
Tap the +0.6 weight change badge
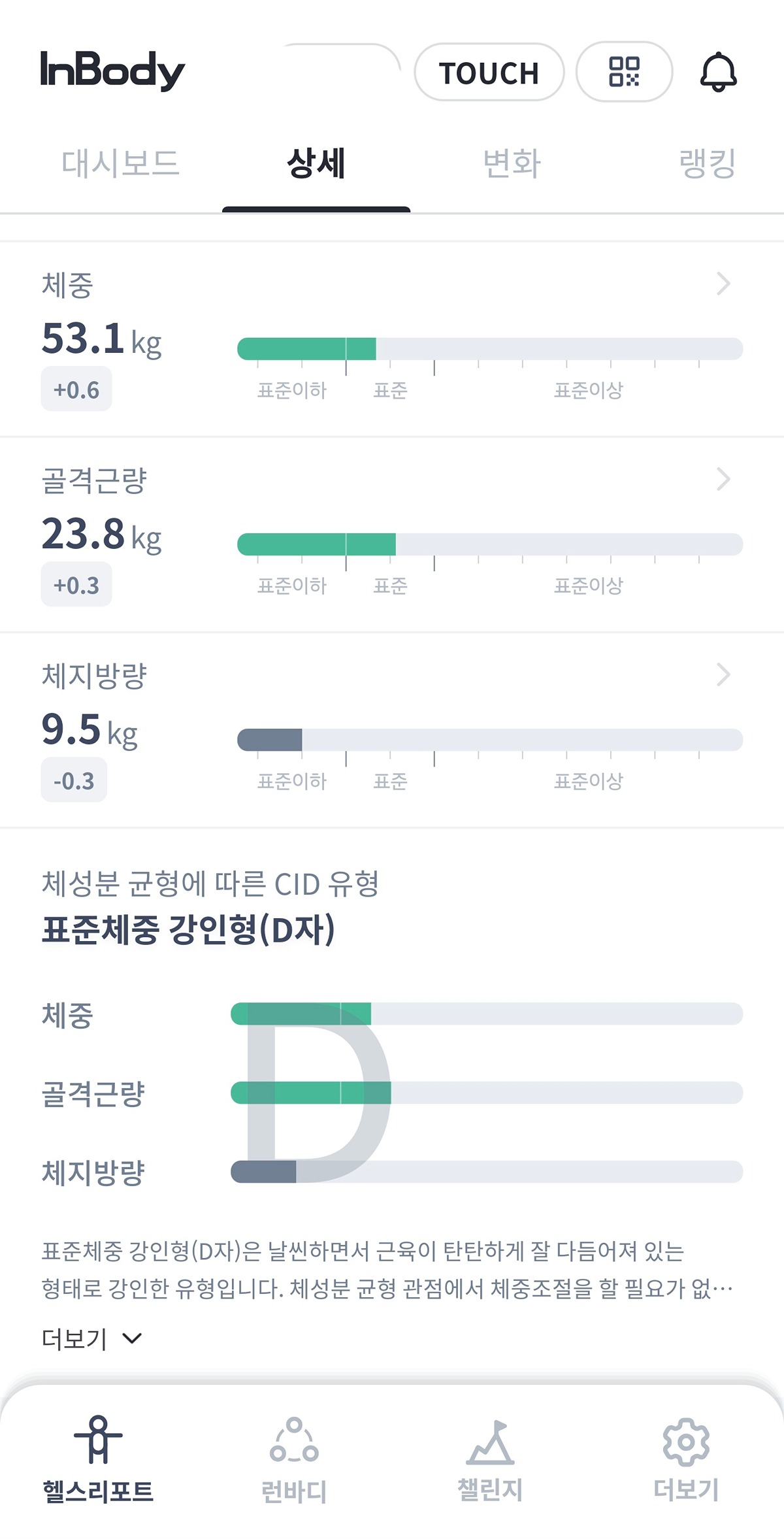(x=76, y=389)
